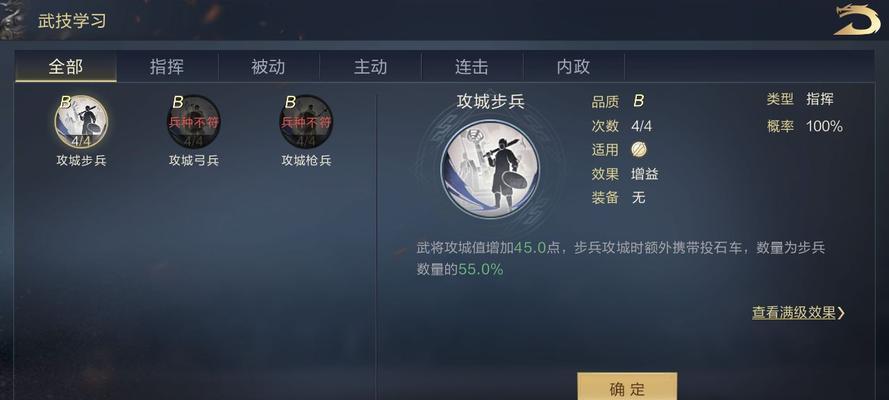Confirm with the 确定 button

[x=627, y=387]
